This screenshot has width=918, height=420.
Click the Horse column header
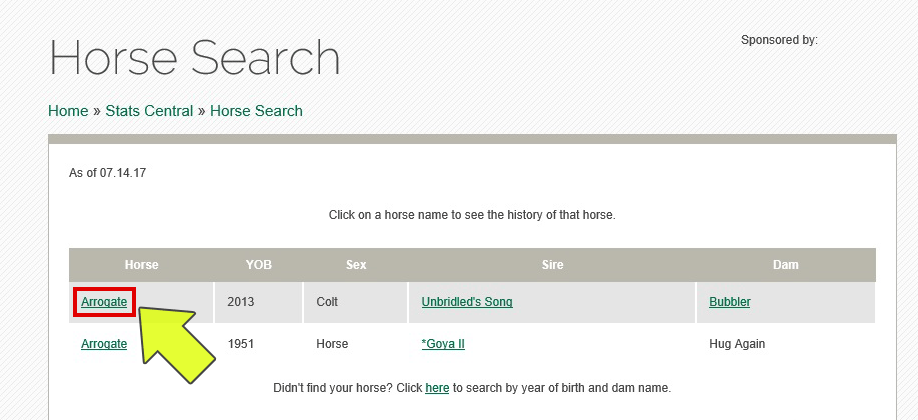[x=141, y=265]
